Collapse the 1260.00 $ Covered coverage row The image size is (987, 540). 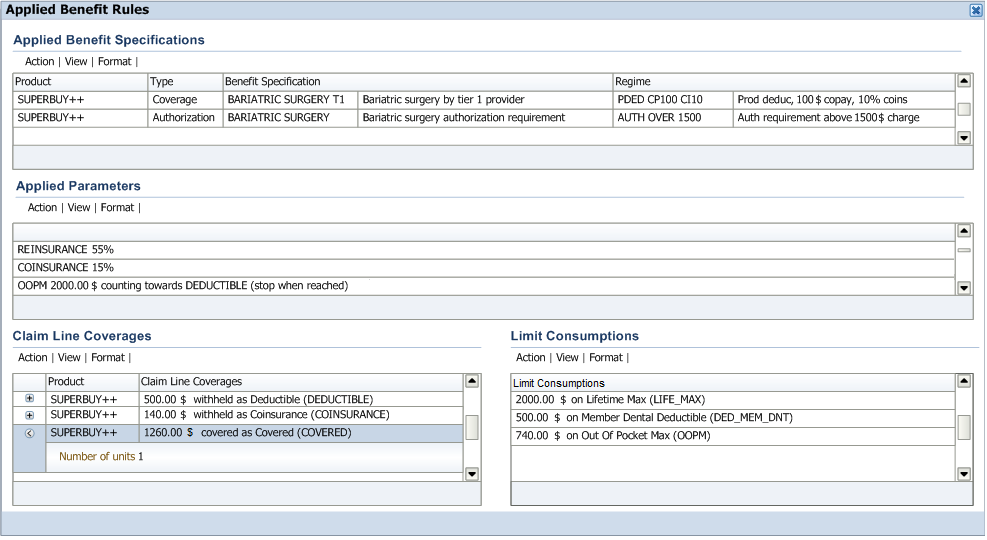[x=30, y=433]
